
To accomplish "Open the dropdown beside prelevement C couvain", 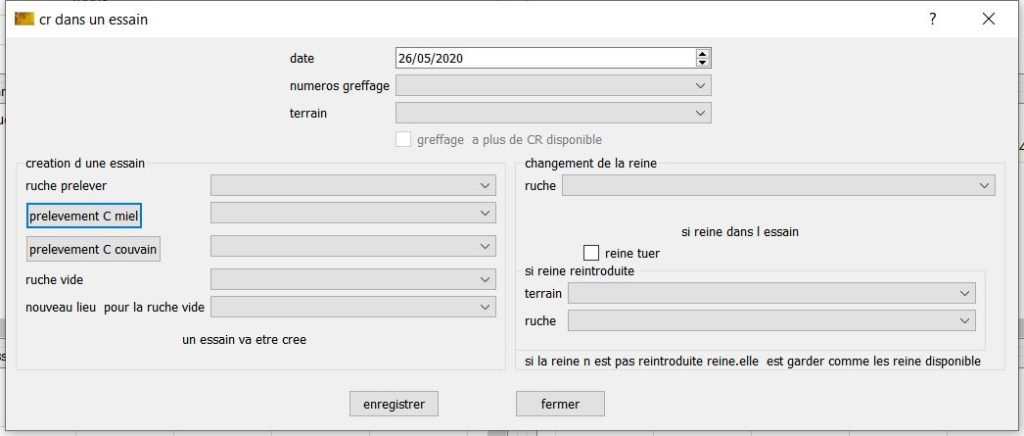I will pyautogui.click(x=353, y=246).
